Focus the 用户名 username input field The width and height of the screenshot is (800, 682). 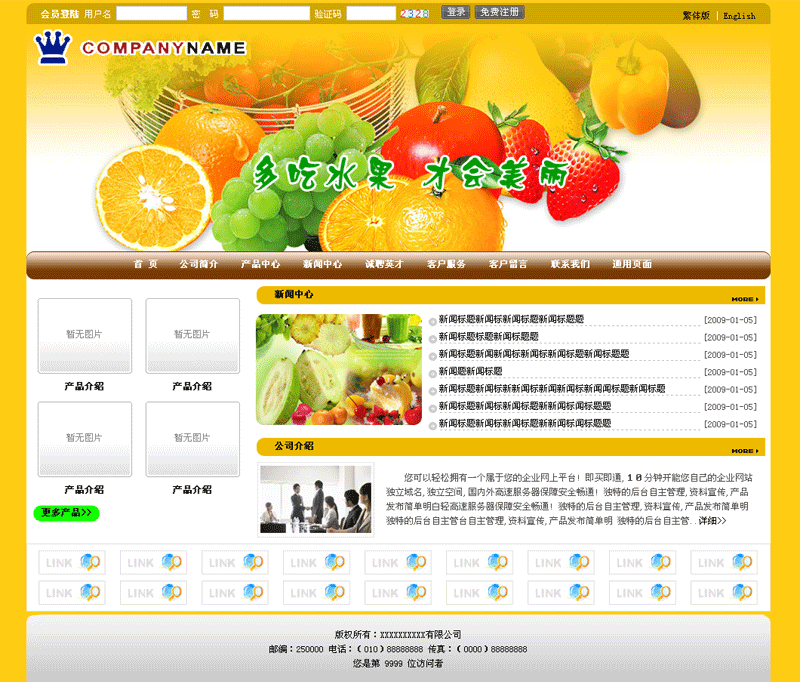tap(151, 14)
